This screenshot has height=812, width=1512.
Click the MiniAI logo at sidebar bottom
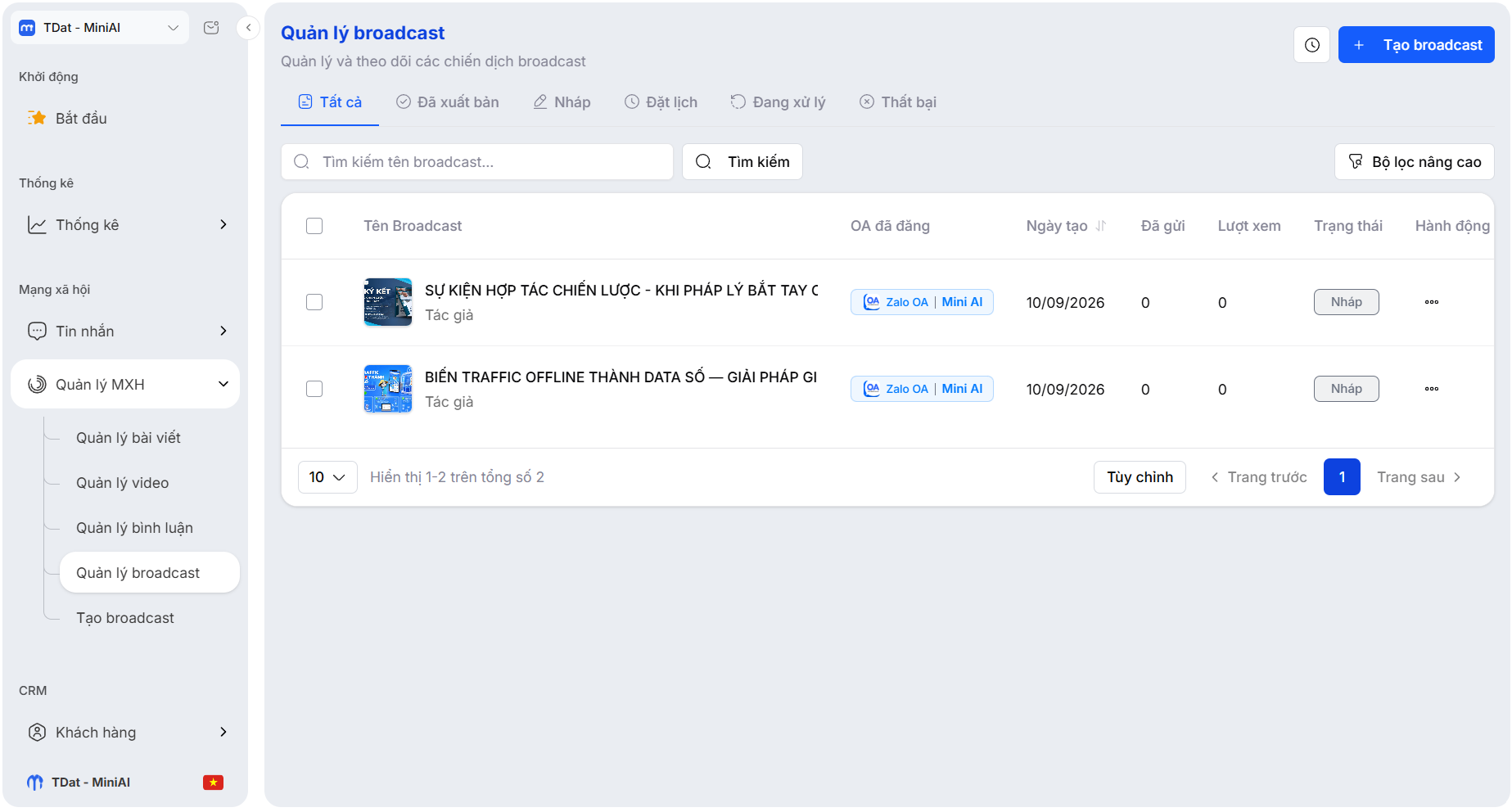(x=34, y=783)
